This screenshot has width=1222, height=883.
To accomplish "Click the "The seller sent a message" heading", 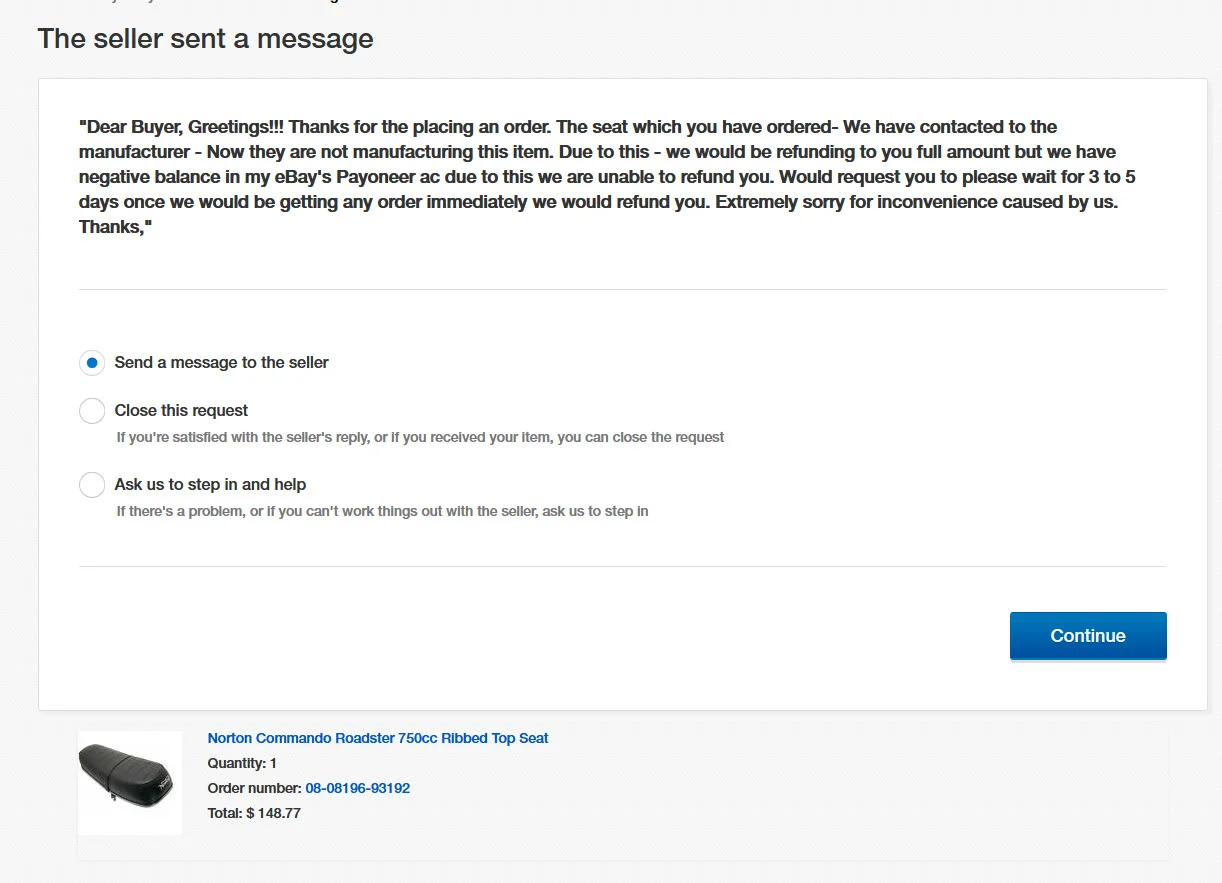I will pyautogui.click(x=205, y=39).
